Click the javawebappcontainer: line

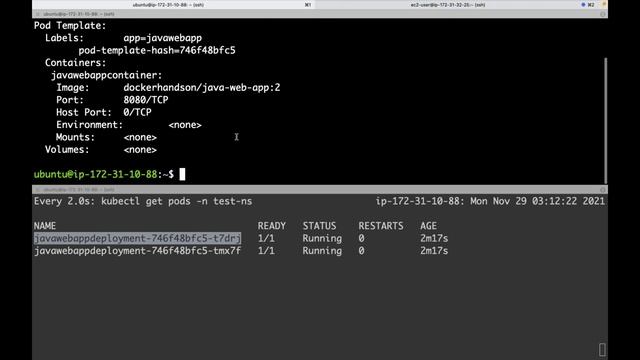106,75
